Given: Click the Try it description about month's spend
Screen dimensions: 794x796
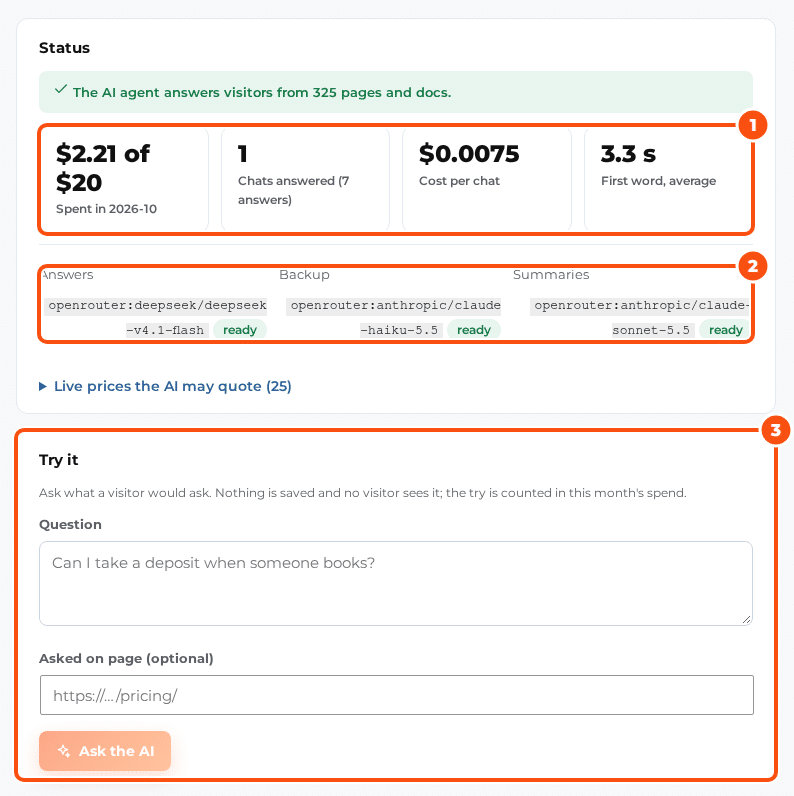Looking at the screenshot, I should pyautogui.click(x=362, y=493).
